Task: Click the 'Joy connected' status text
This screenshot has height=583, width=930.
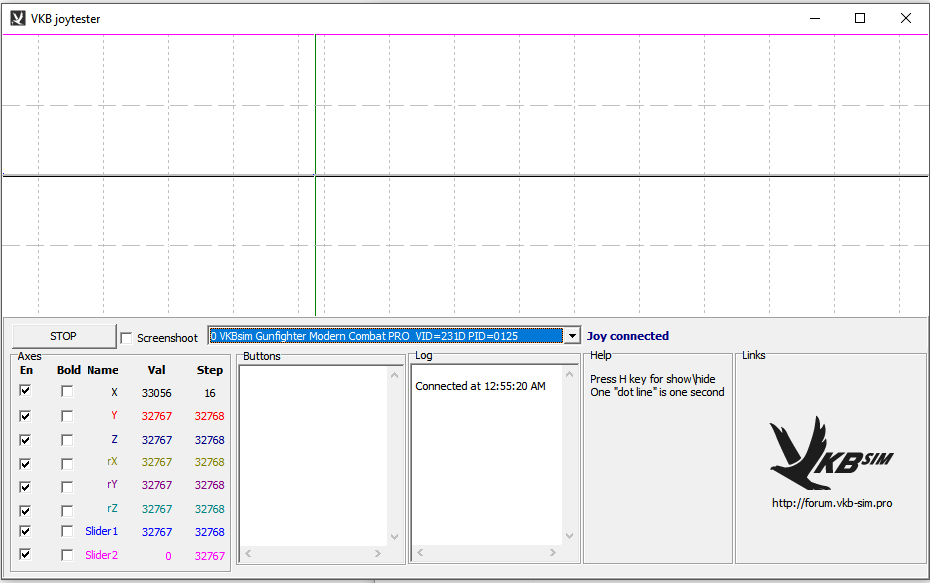Action: coord(628,336)
